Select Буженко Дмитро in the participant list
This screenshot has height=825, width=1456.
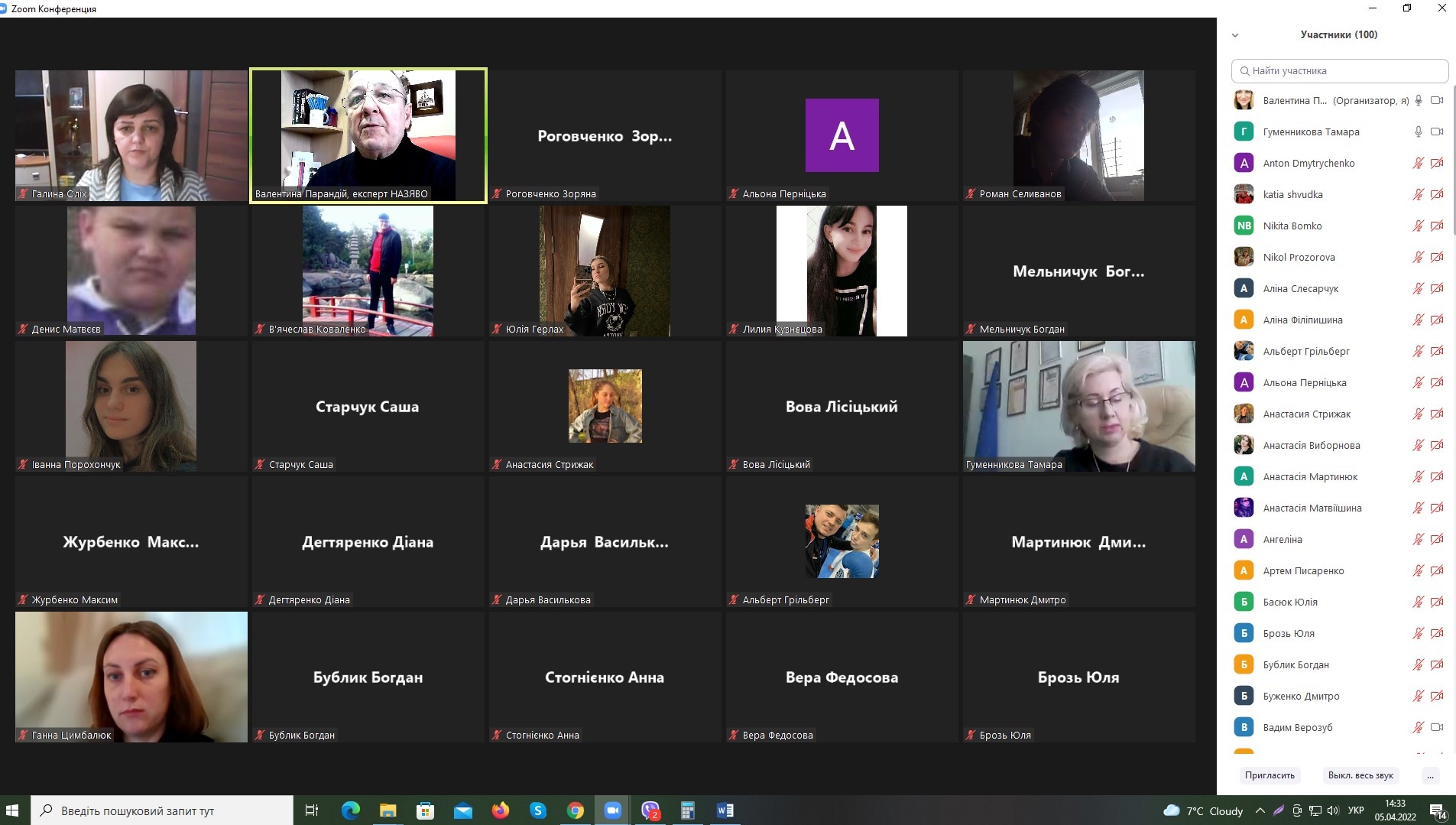pyautogui.click(x=1301, y=696)
